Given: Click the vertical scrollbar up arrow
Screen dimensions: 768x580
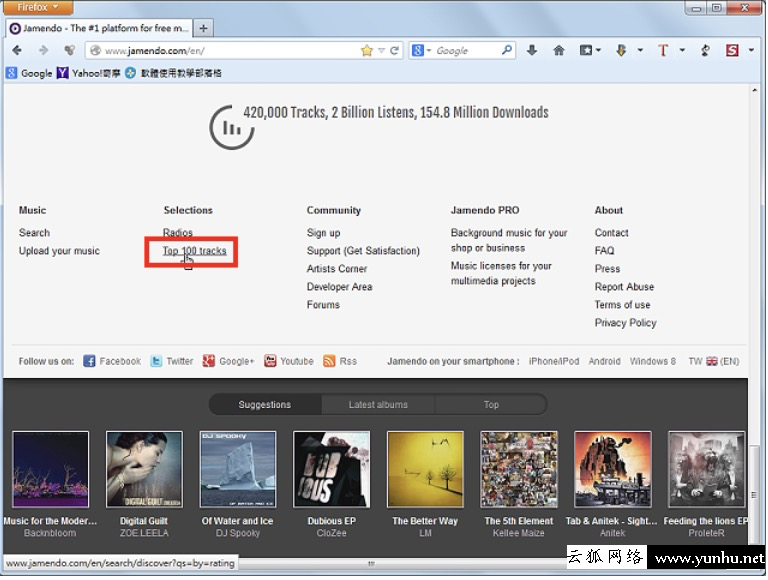Looking at the screenshot, I should (x=755, y=90).
